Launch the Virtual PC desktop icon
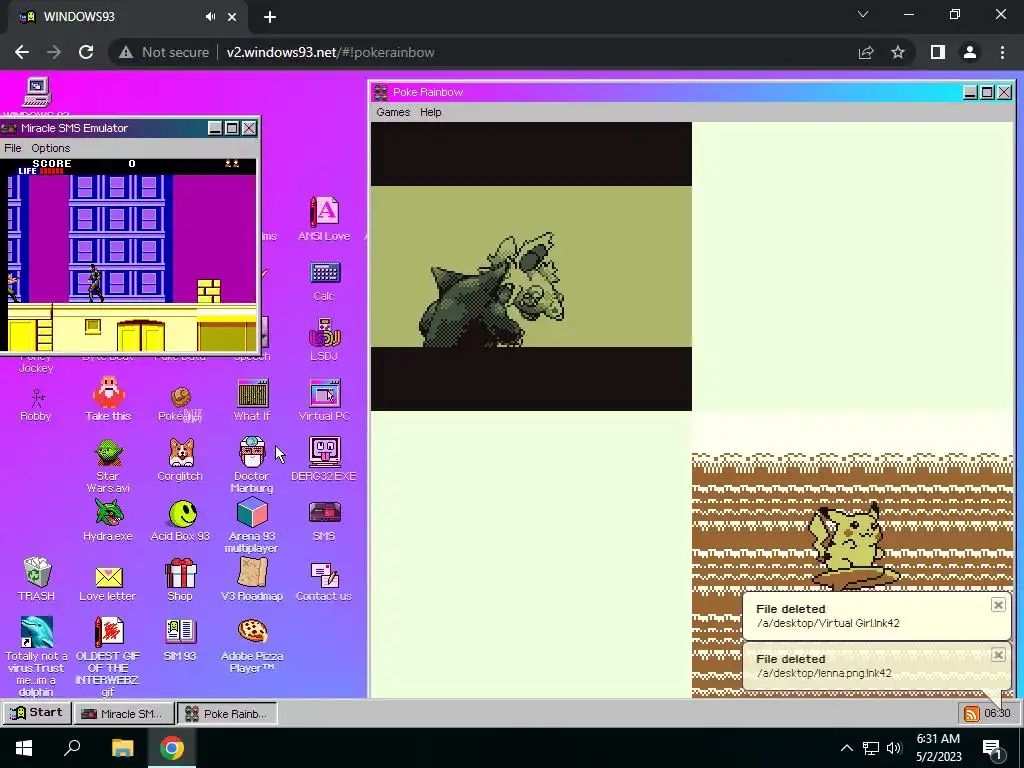This screenshot has height=768, width=1024. point(324,400)
